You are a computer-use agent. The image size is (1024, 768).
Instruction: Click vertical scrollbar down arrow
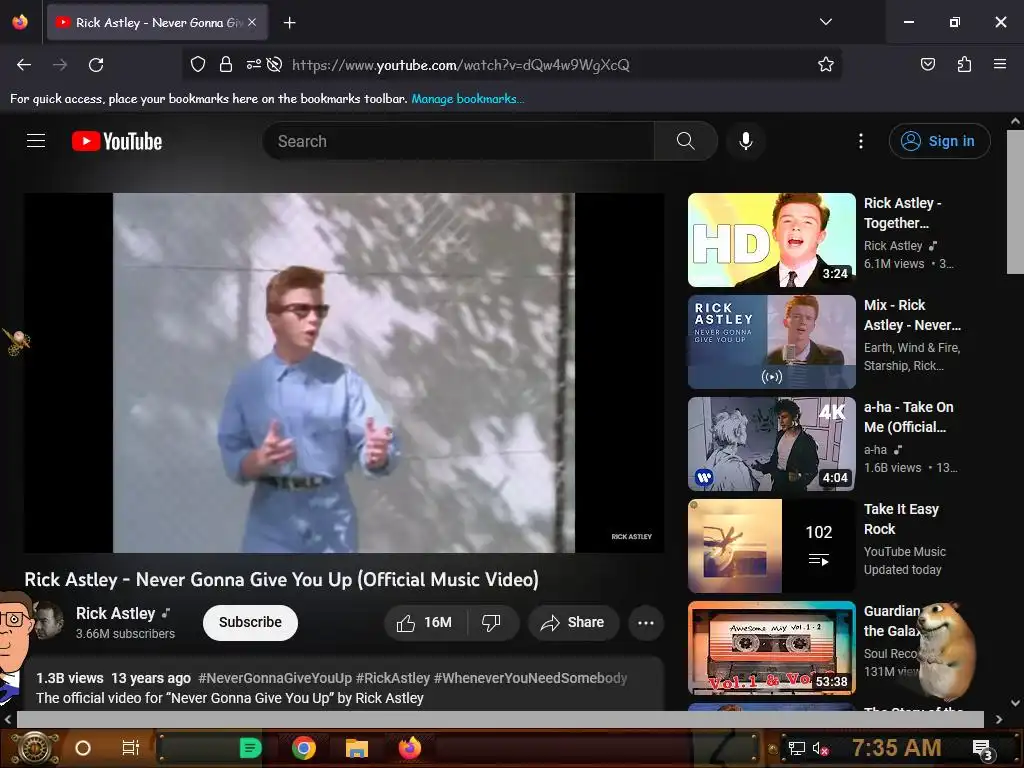1015,703
